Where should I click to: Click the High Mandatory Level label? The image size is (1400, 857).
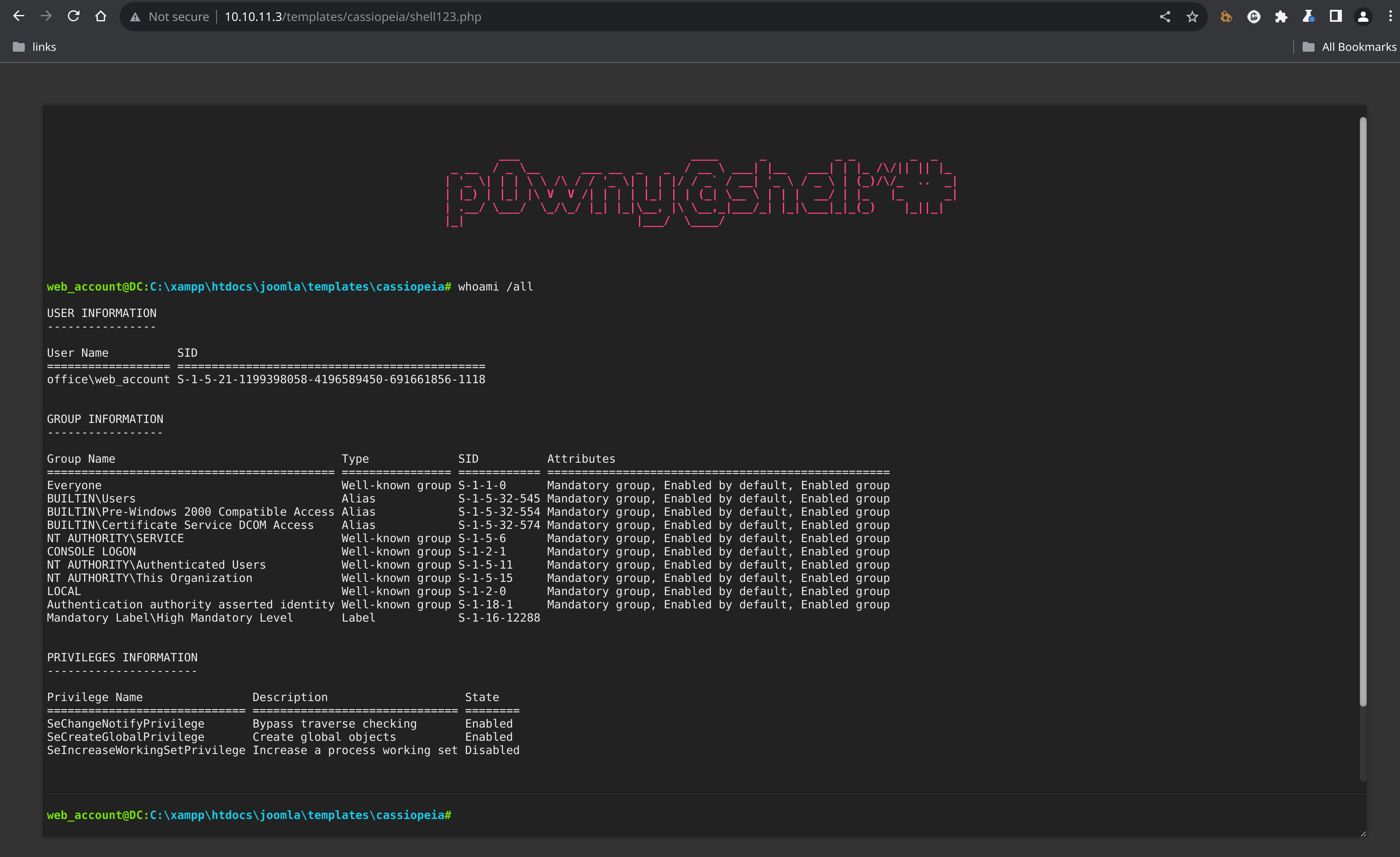170,618
